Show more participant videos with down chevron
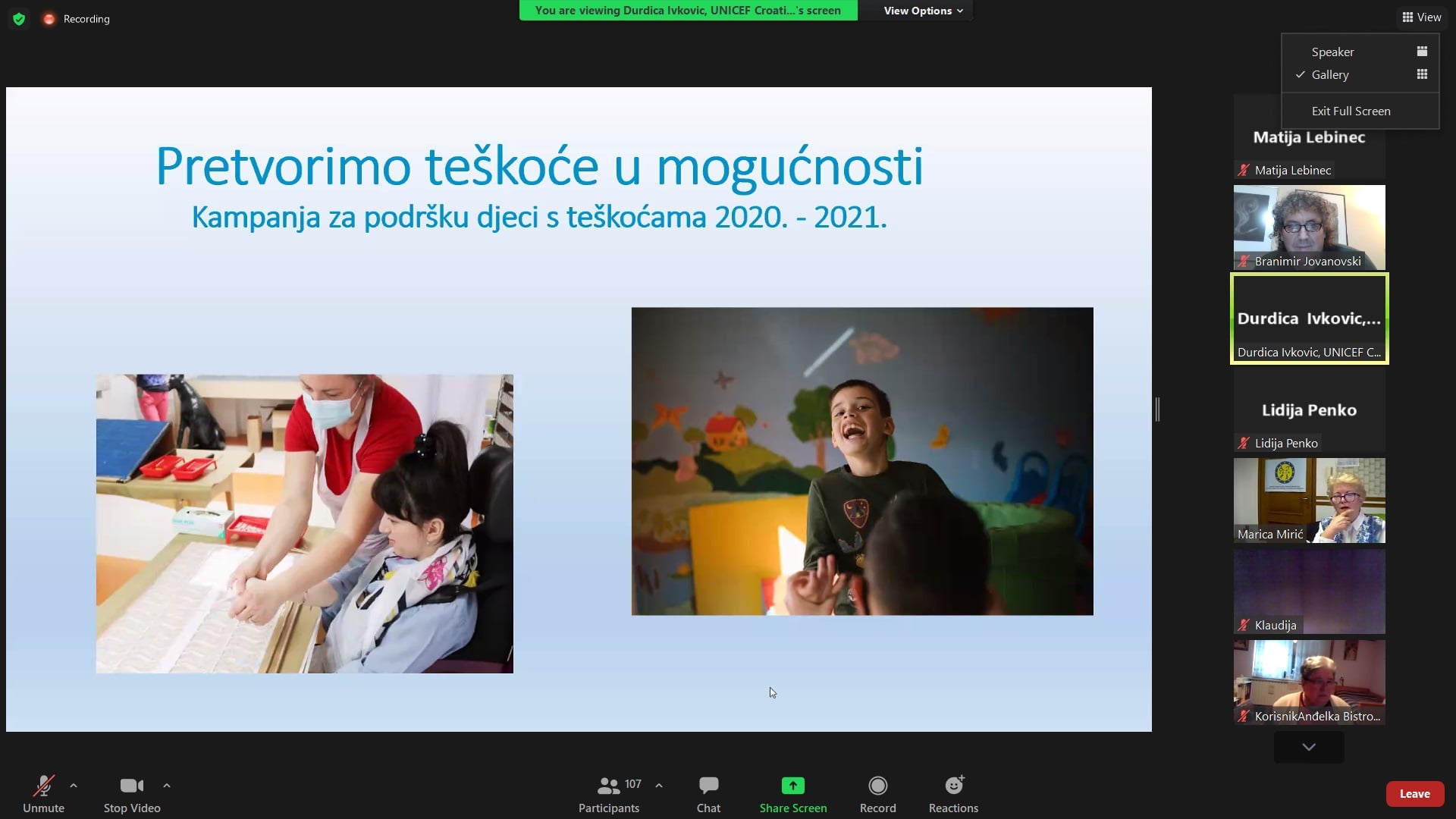1456x819 pixels. click(x=1309, y=747)
